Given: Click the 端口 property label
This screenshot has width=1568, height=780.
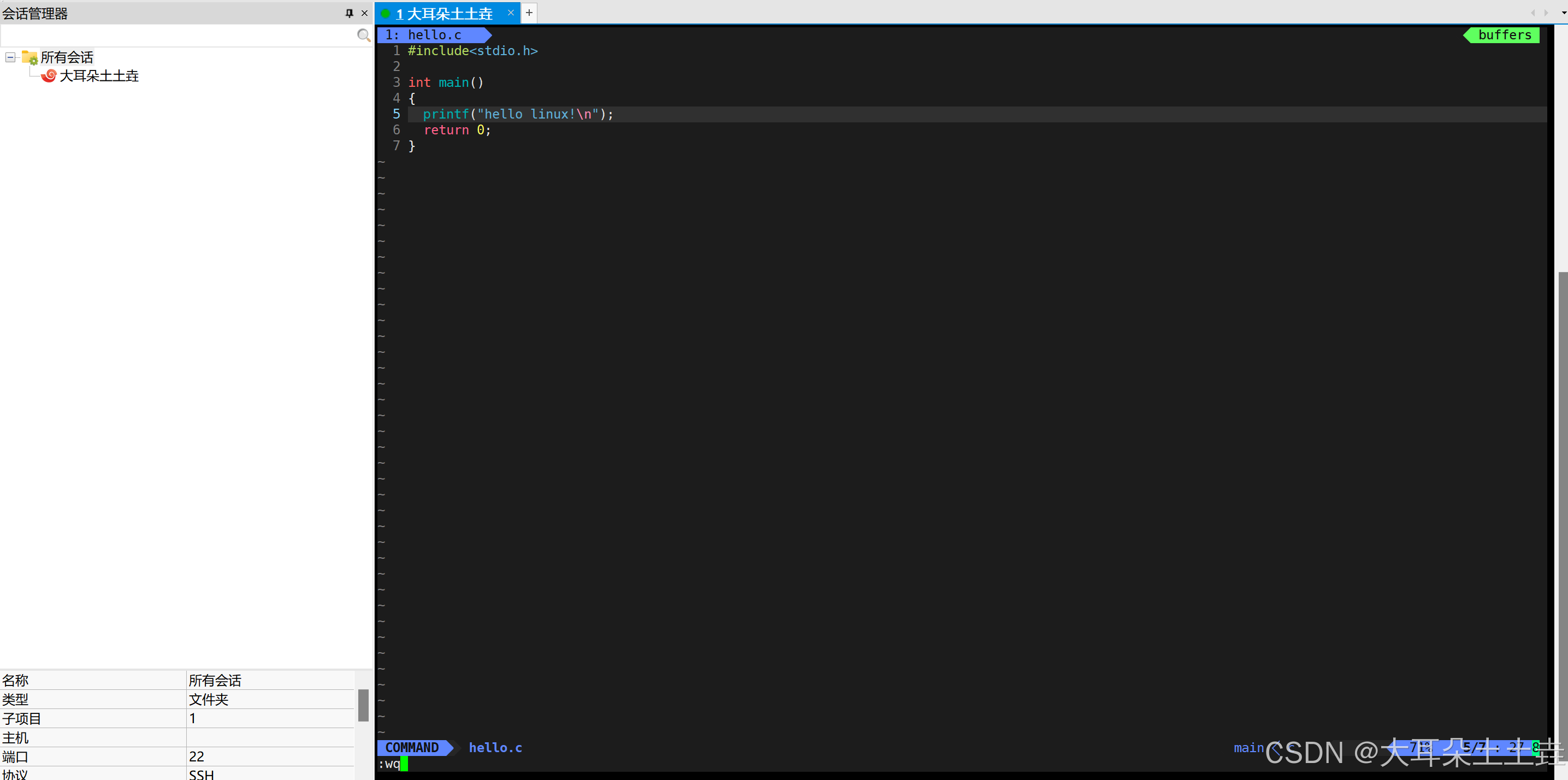Looking at the screenshot, I should tap(15, 757).
